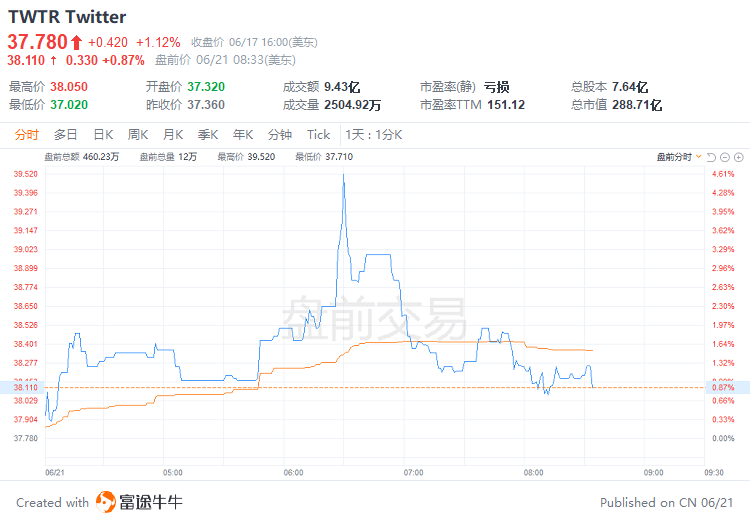Click the chart header 最低价 37.710
The height and width of the screenshot is (523, 750).
(x=324, y=157)
